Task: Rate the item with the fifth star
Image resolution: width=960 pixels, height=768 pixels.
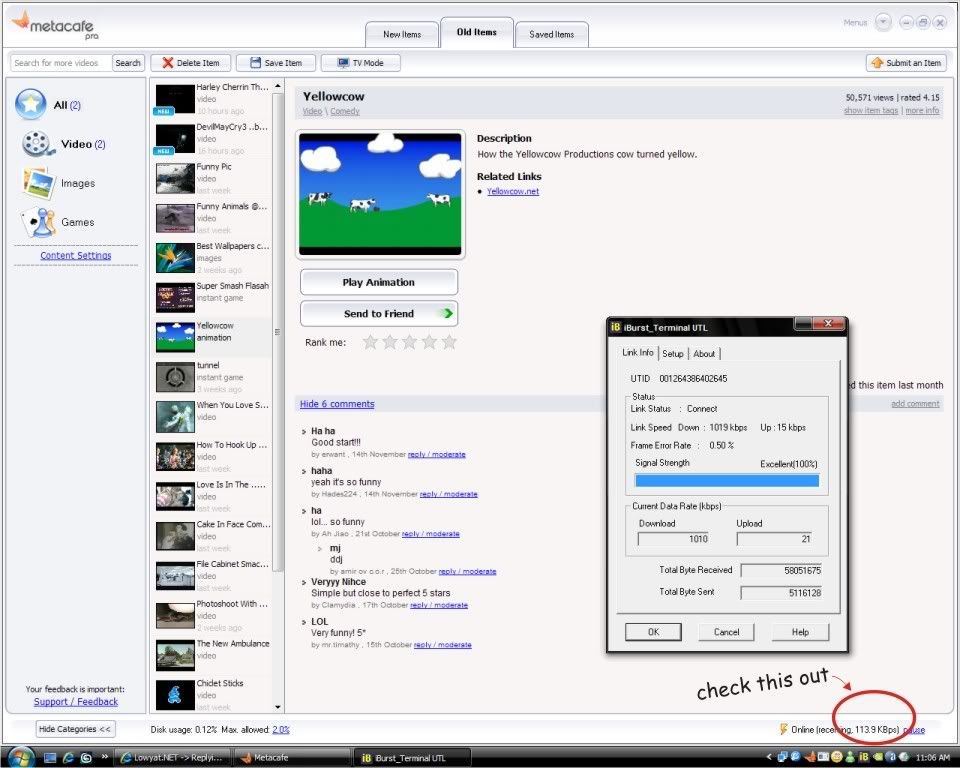Action: 449,342
